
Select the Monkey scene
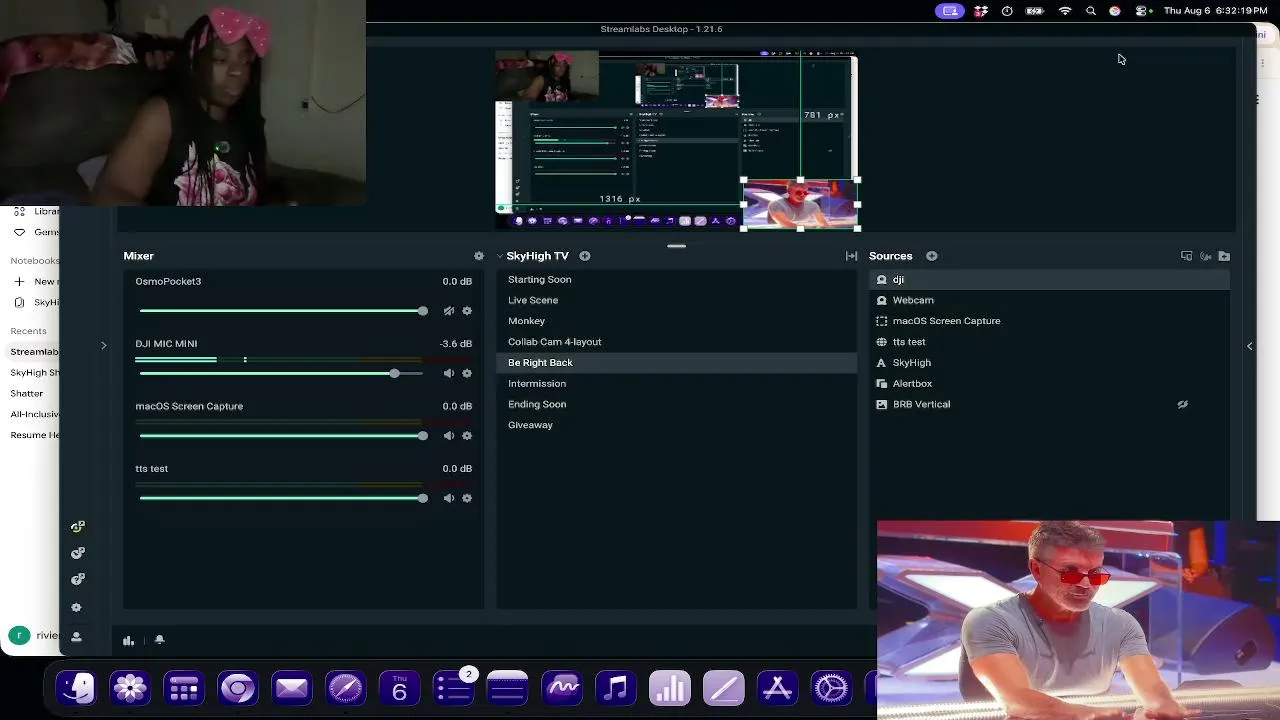(676, 321)
